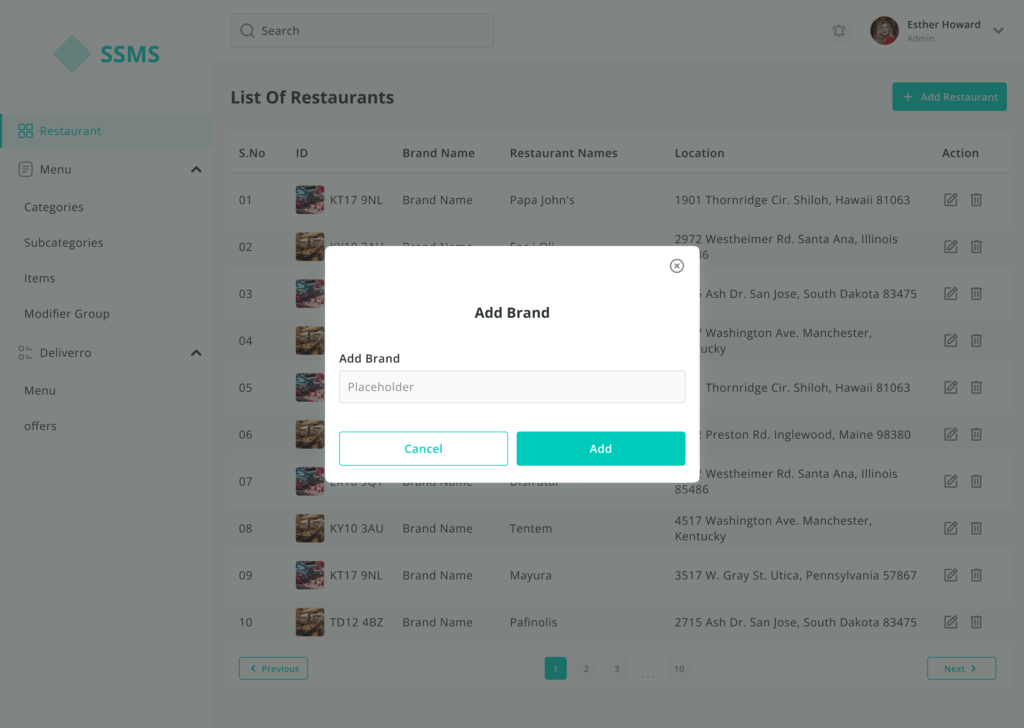Delete the Pafinolis row
The width and height of the screenshot is (1024, 728).
(x=976, y=622)
